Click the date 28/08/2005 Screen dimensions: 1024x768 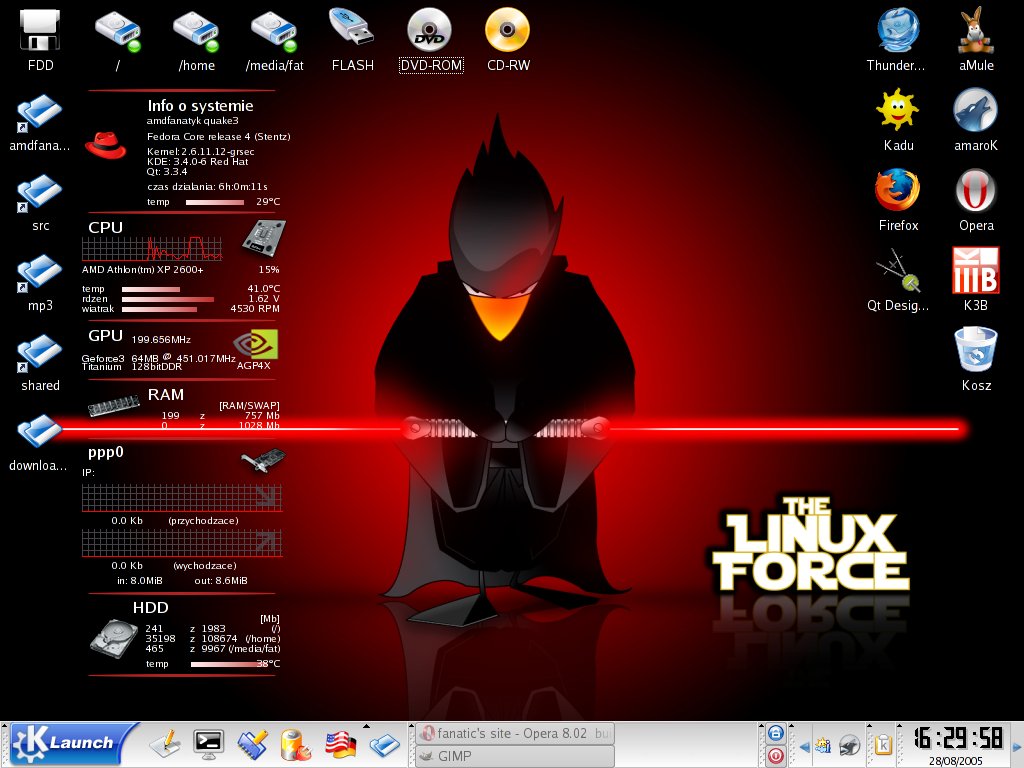[955, 761]
